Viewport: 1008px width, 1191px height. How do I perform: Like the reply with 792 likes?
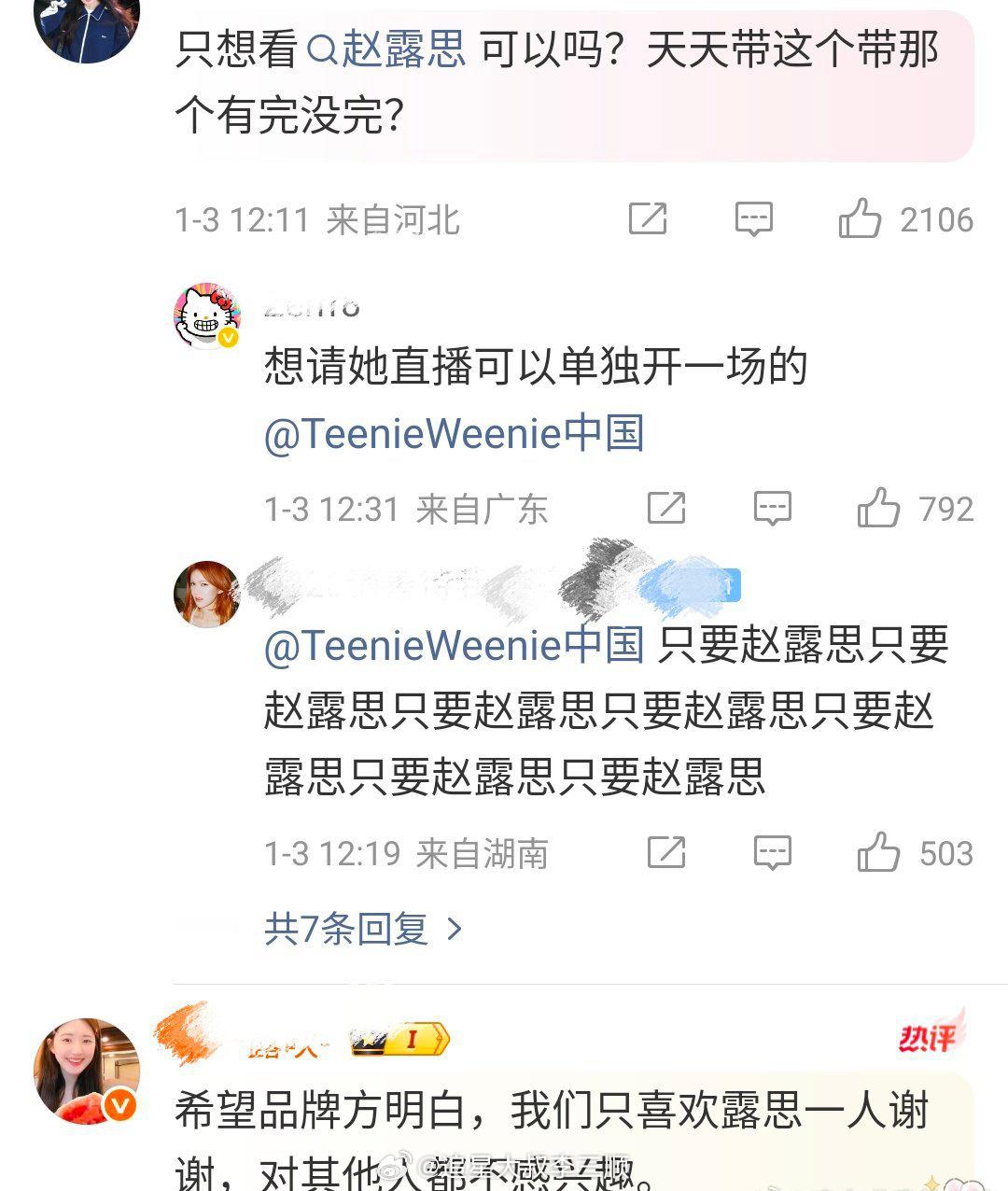click(x=878, y=509)
